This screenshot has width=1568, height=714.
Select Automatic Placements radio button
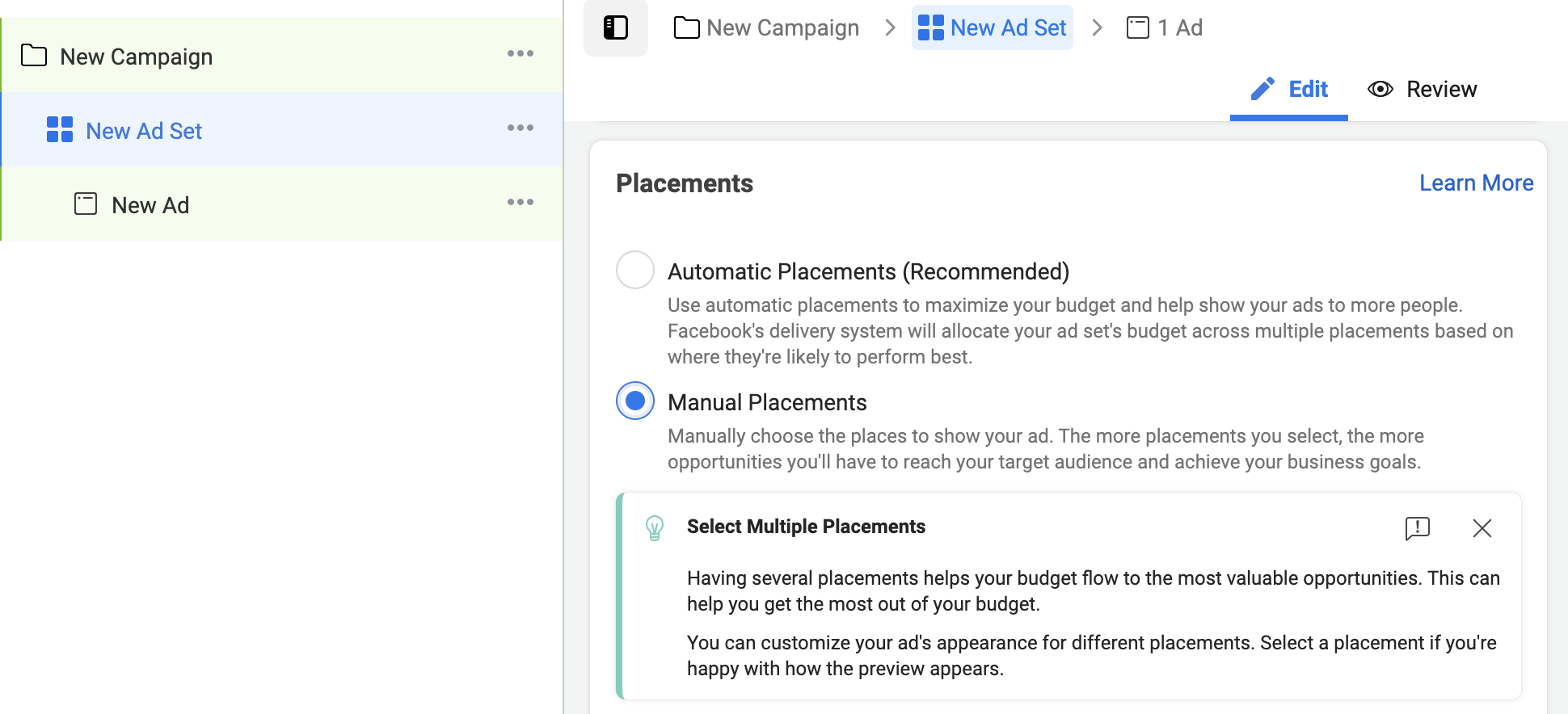635,270
